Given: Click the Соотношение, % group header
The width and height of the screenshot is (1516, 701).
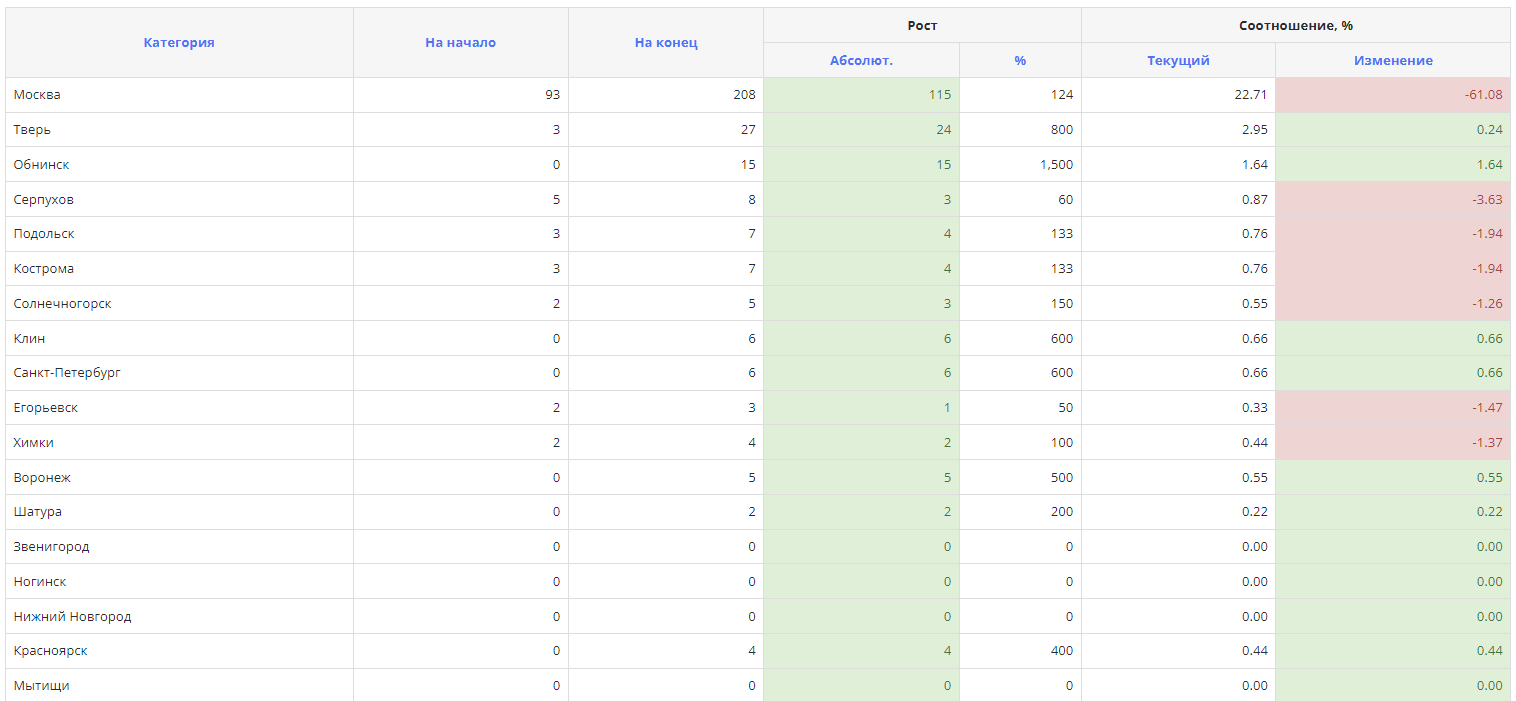Looking at the screenshot, I should (1295, 26).
